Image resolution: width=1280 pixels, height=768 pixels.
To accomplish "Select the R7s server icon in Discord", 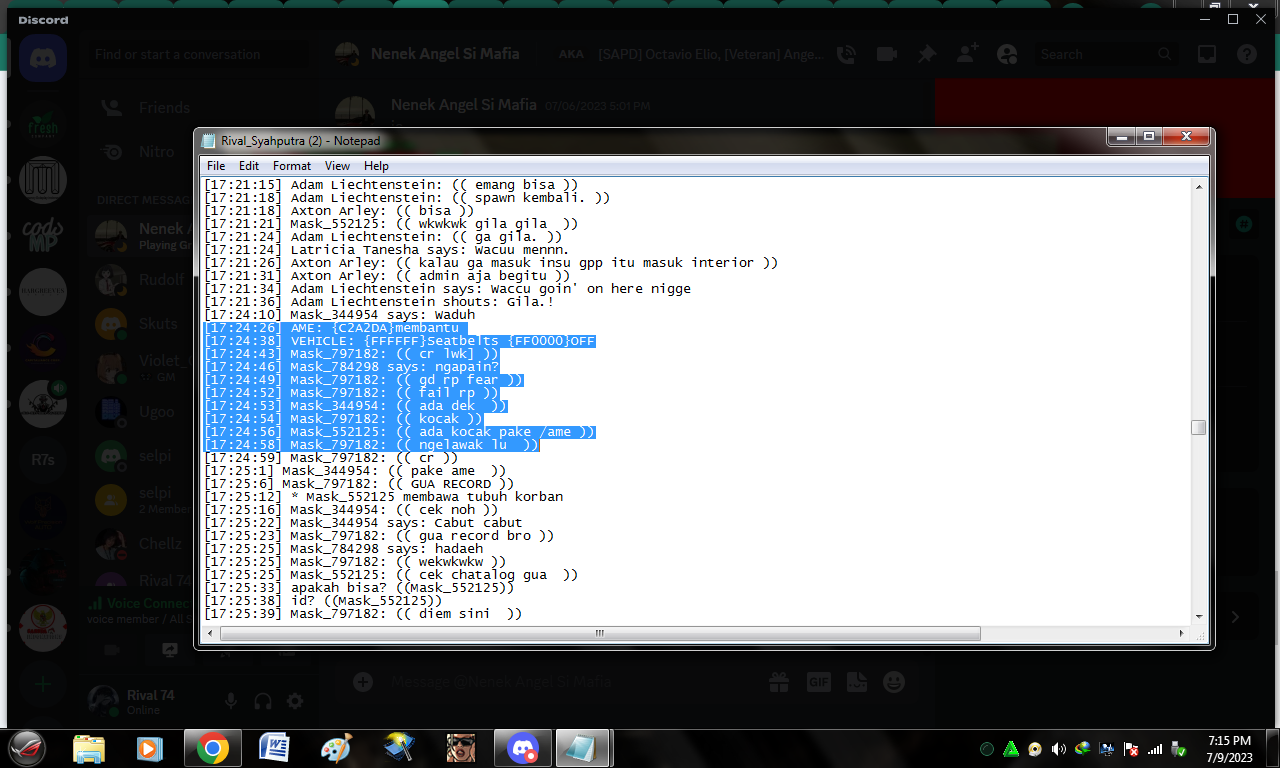I will 43,459.
